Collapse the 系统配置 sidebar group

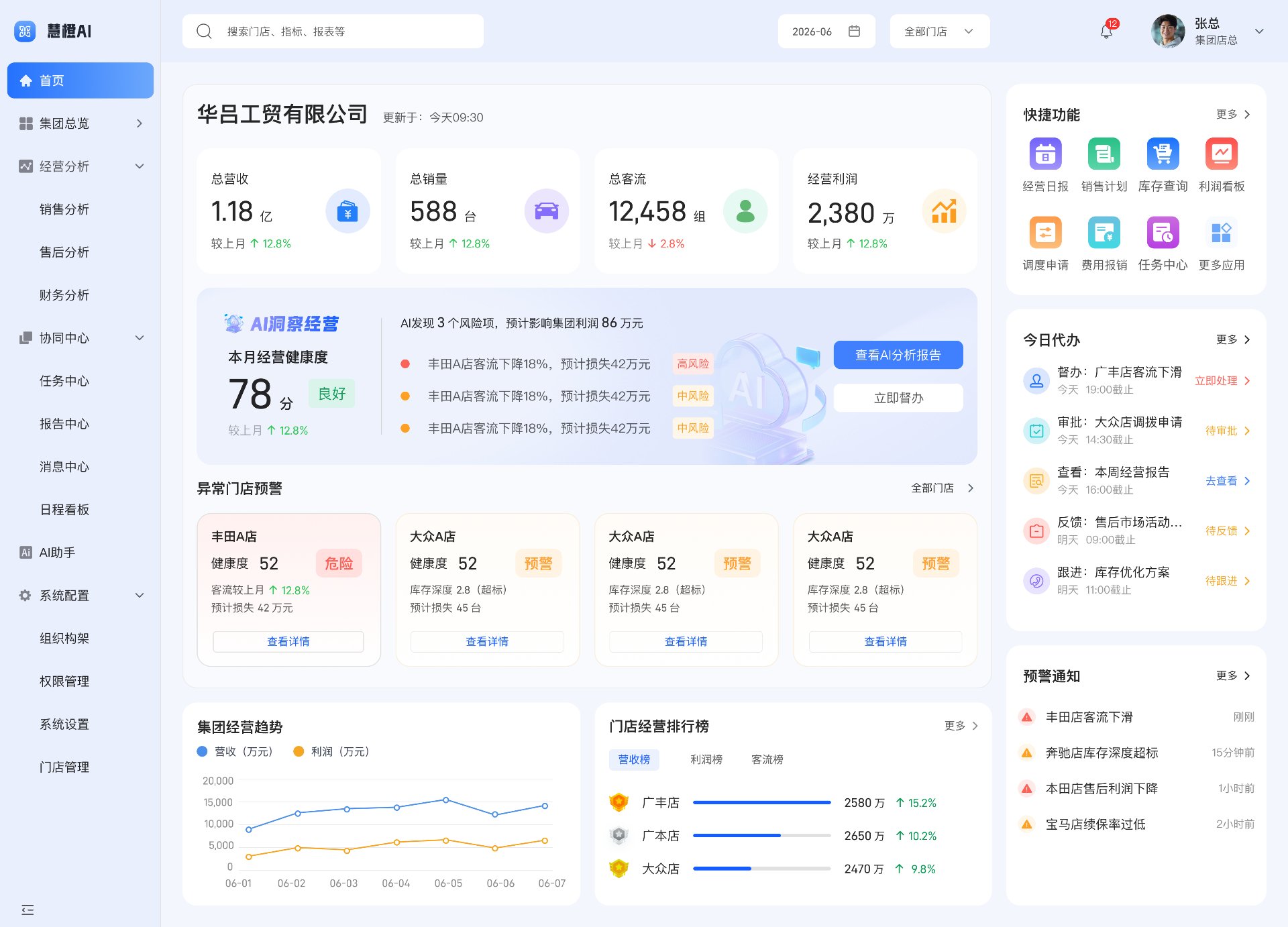(80, 596)
